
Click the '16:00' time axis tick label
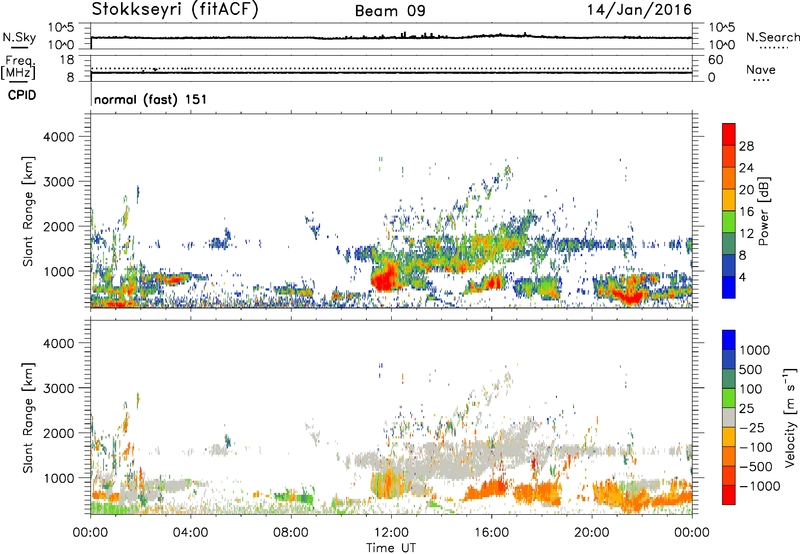coord(491,533)
